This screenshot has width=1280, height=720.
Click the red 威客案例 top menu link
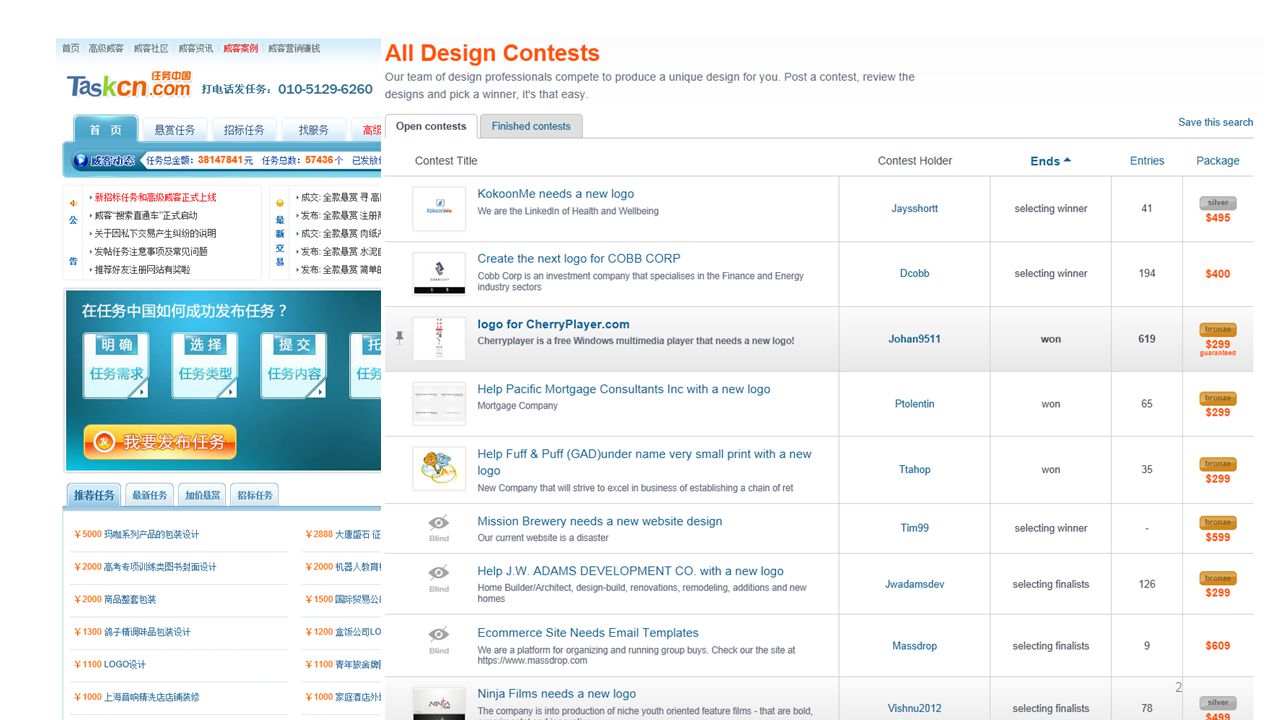click(240, 48)
